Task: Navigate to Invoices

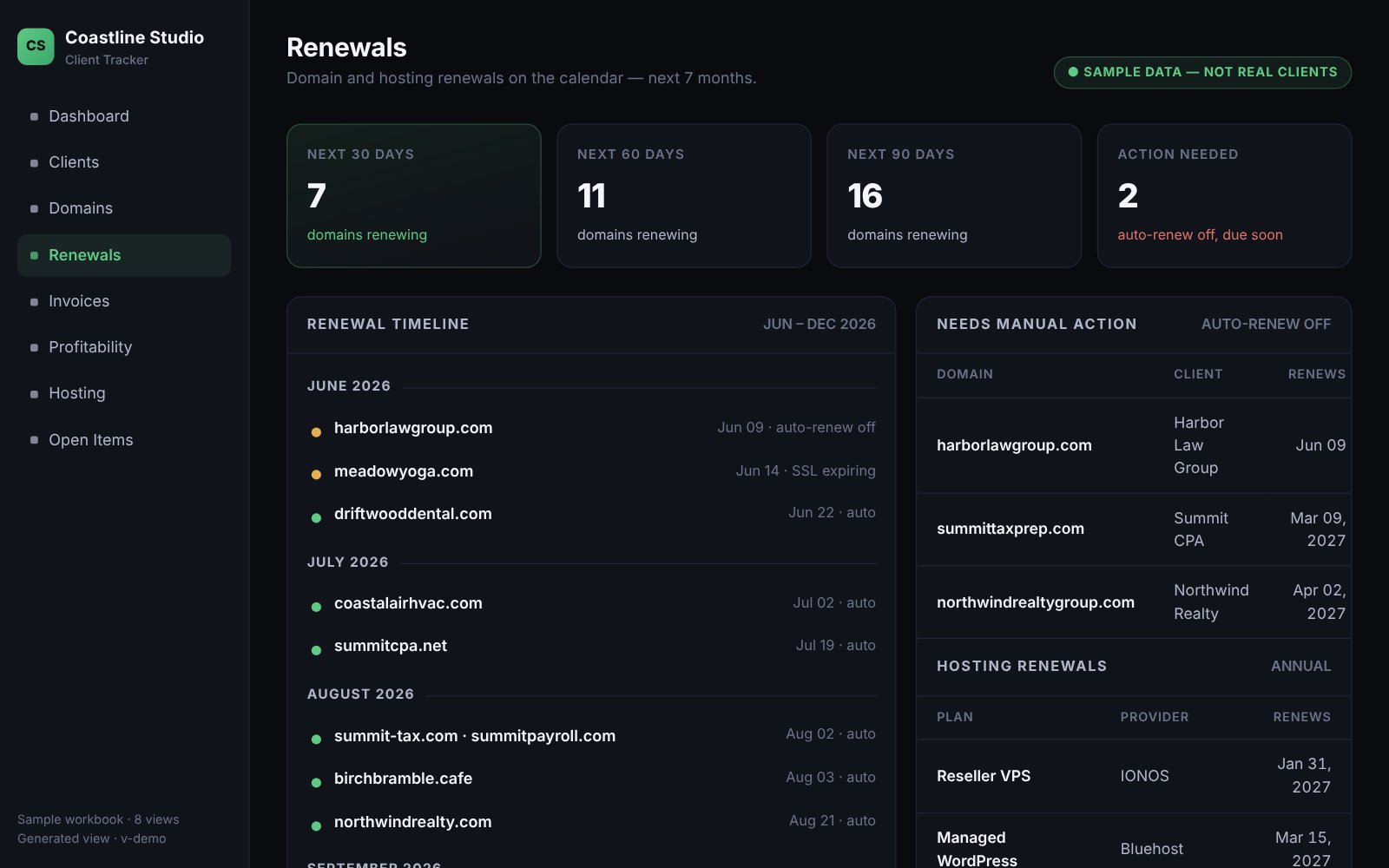Action: click(124, 301)
